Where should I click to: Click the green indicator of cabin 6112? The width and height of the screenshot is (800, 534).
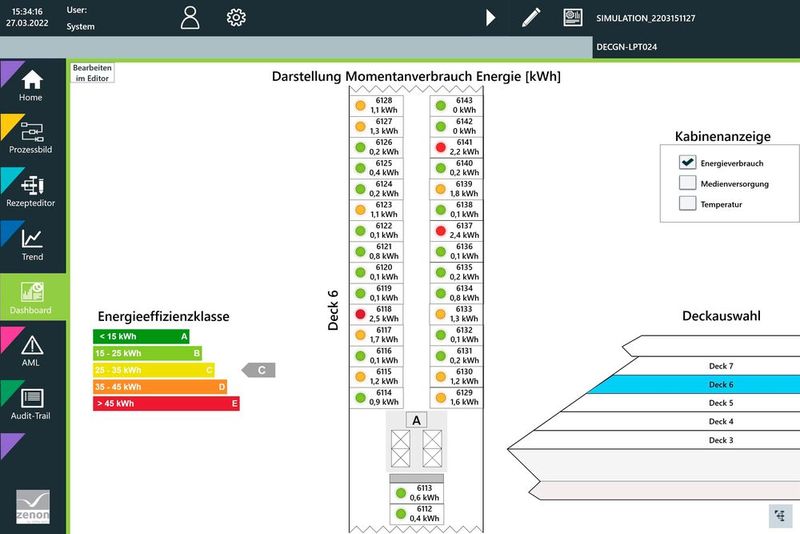point(401,514)
